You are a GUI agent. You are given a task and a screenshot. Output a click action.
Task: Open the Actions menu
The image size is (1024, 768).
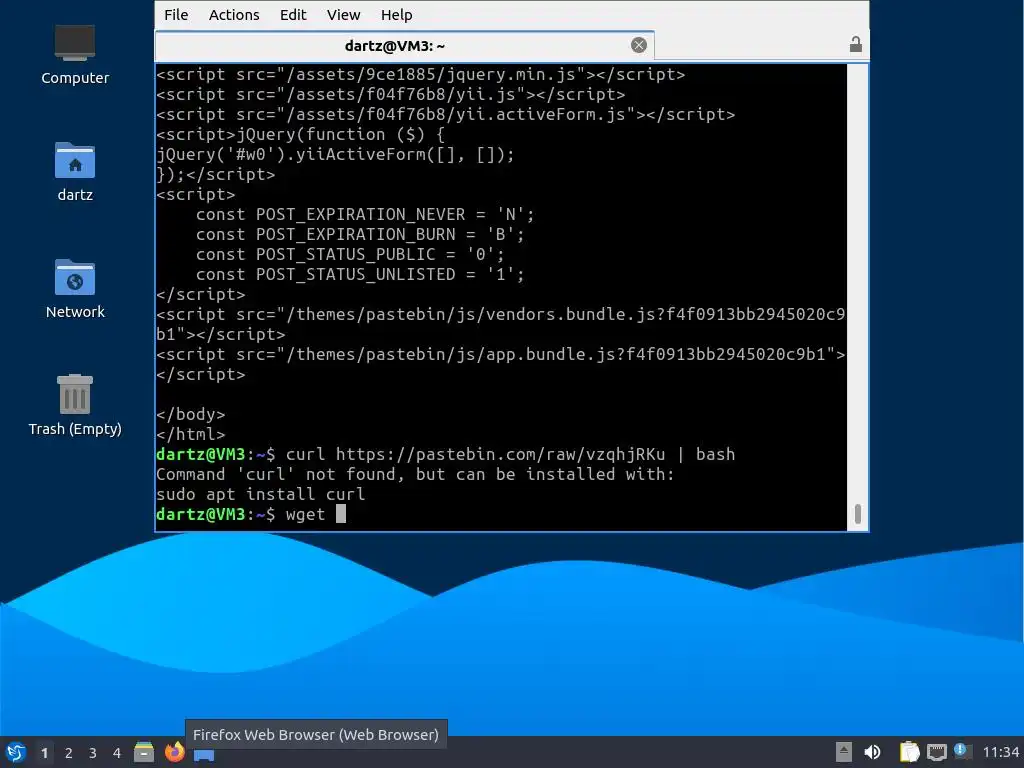pyautogui.click(x=234, y=15)
